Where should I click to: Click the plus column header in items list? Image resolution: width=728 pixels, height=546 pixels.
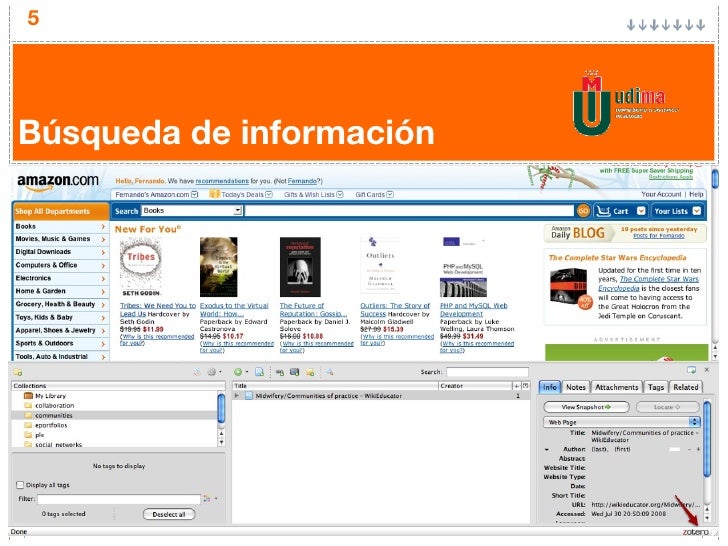tap(517, 386)
